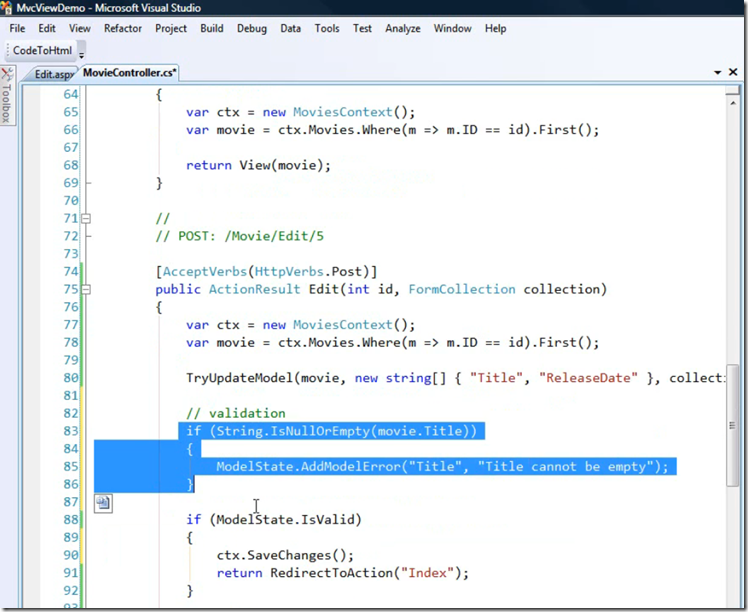Open the Project menu
Image resolution: width=748 pixels, height=612 pixels.
[171, 29]
